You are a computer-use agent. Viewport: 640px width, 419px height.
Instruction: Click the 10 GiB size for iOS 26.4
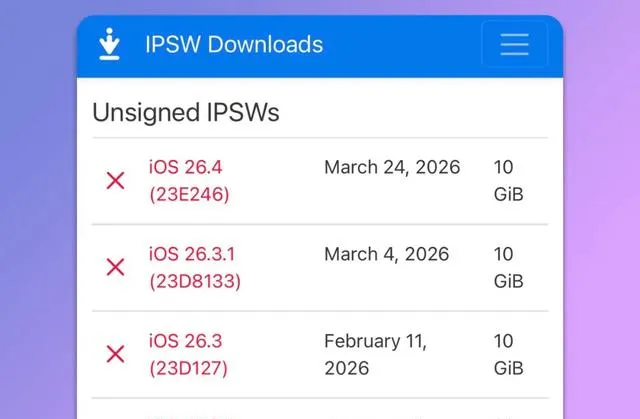509,180
